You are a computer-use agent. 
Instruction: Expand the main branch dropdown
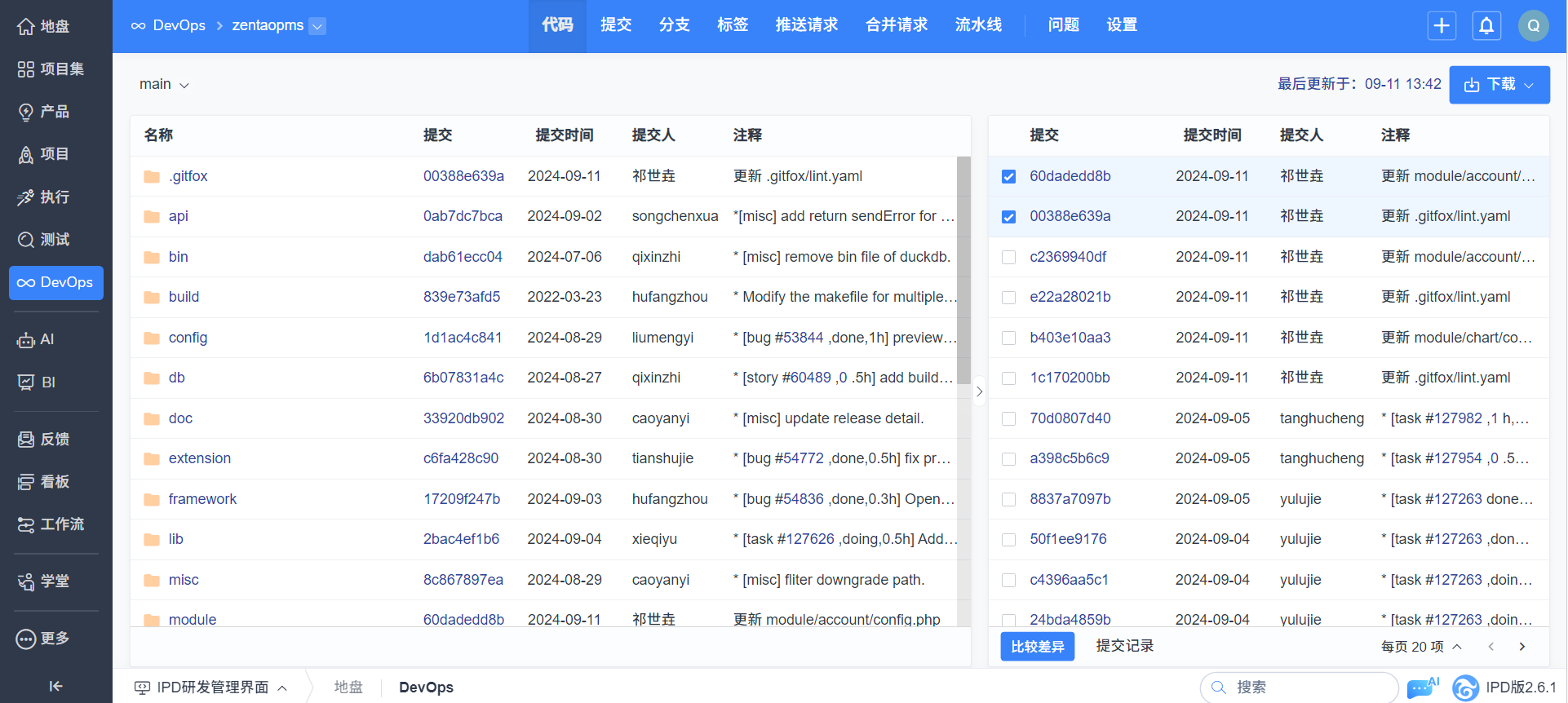click(x=164, y=85)
